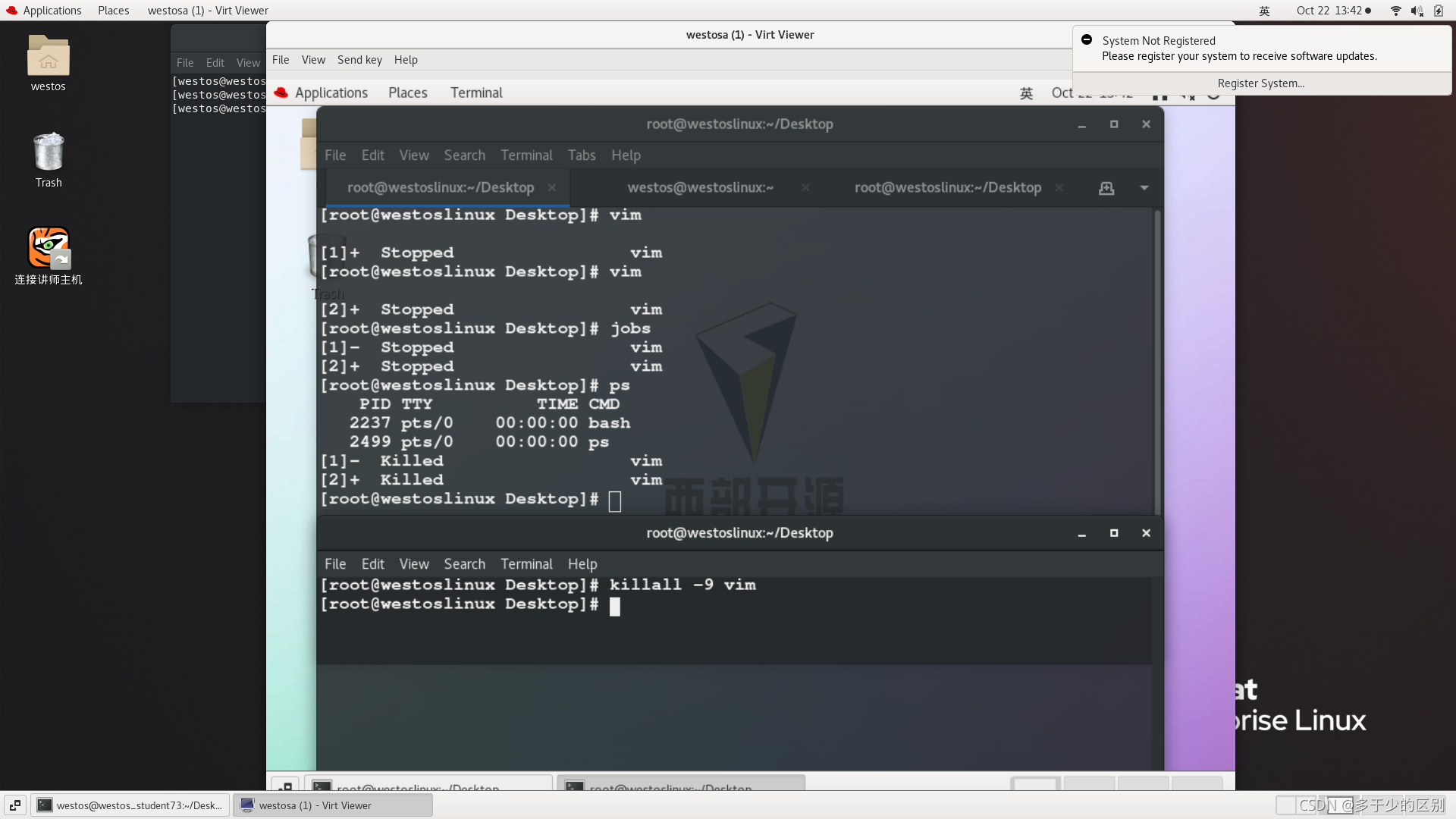Screen dimensions: 1456x819
Task: Open File menu in the lower terminal
Action: [335, 564]
